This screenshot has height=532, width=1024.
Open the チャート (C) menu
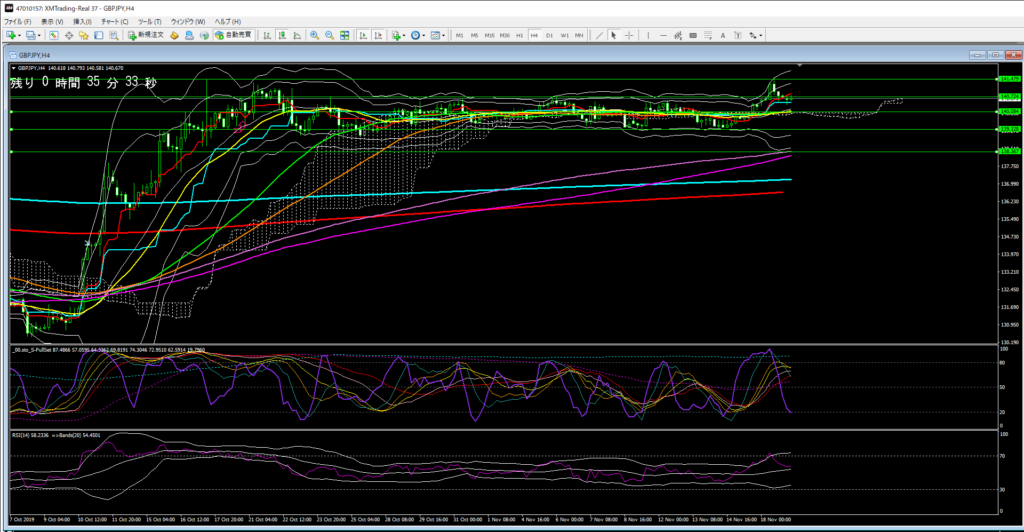pos(114,22)
